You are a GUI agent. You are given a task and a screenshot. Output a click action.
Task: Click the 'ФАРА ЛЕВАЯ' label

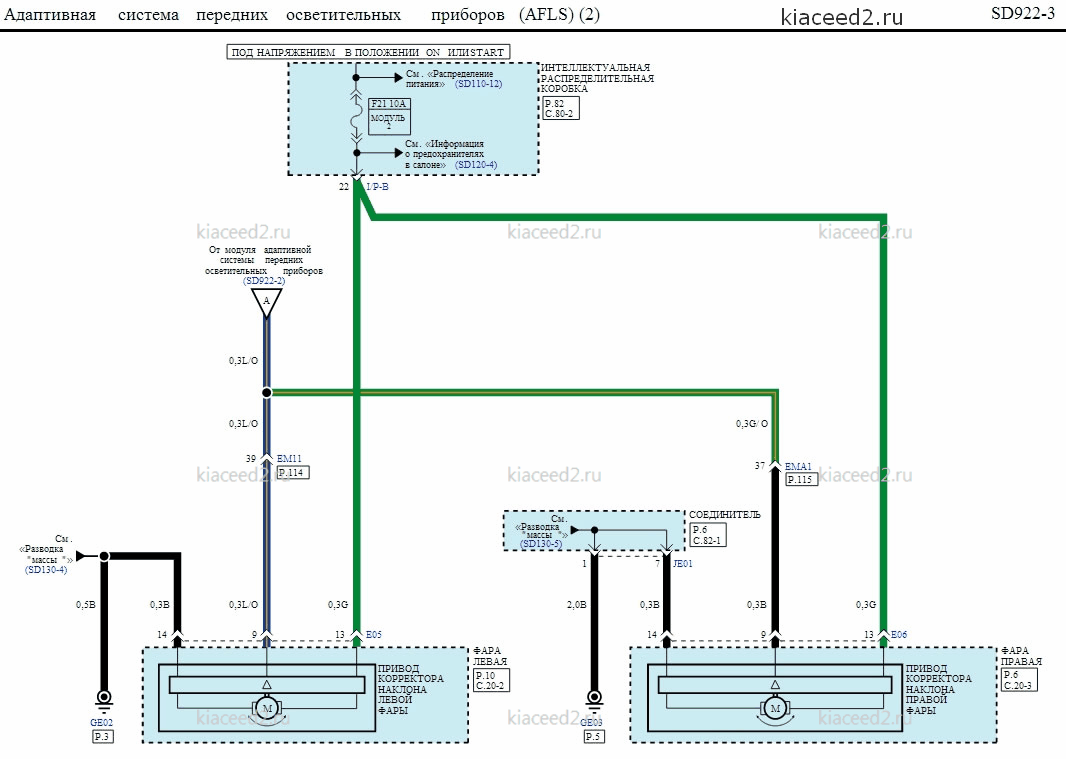[490, 656]
